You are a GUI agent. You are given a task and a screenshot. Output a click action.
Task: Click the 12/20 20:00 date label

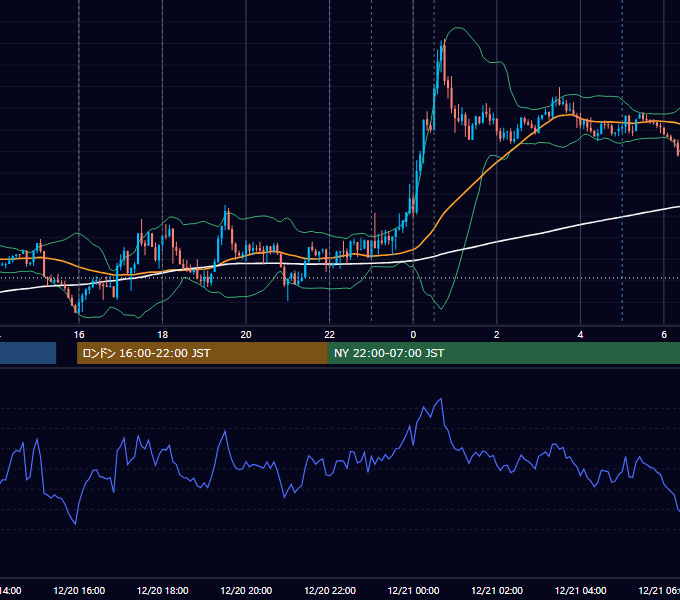pyautogui.click(x=246, y=590)
